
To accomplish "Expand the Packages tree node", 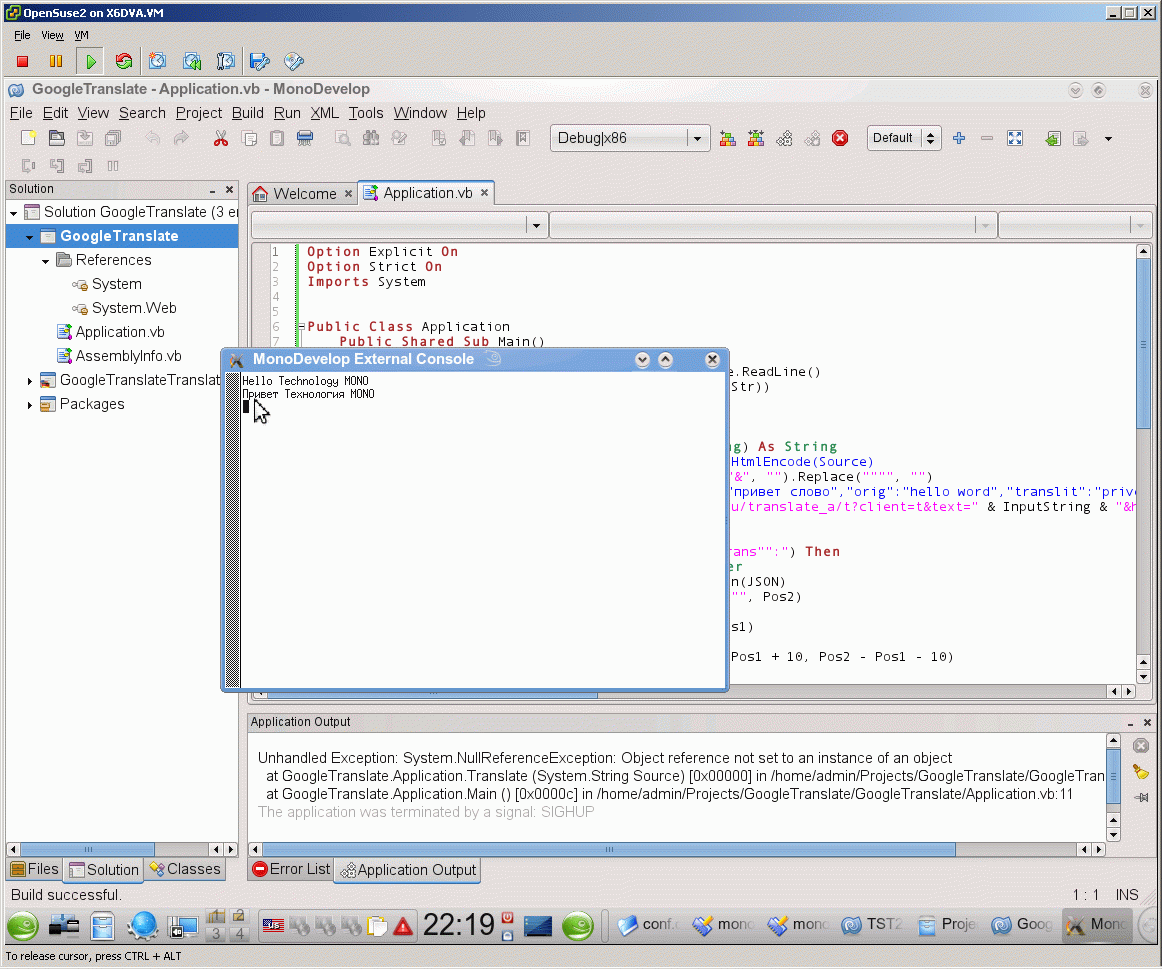I will [30, 405].
